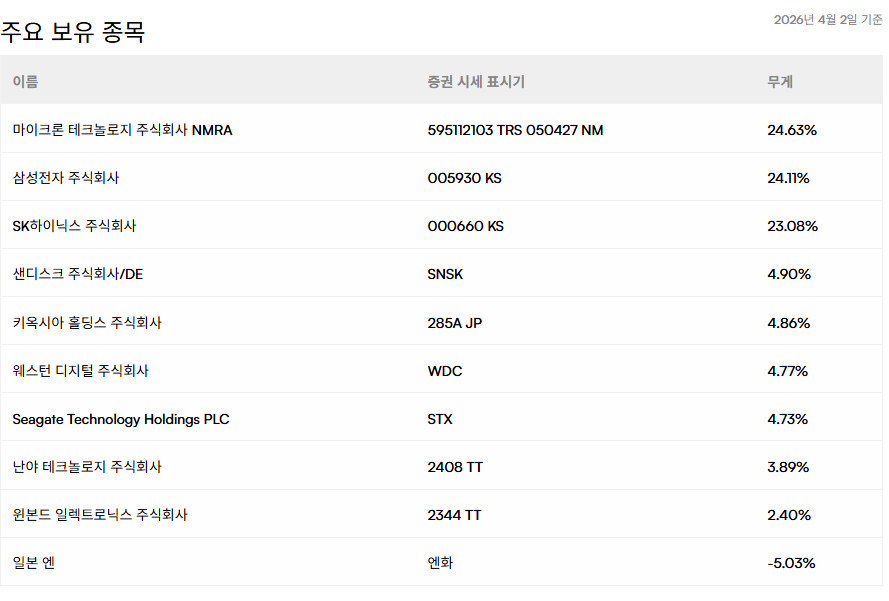Click the 4.90% weight value

(x=789, y=274)
